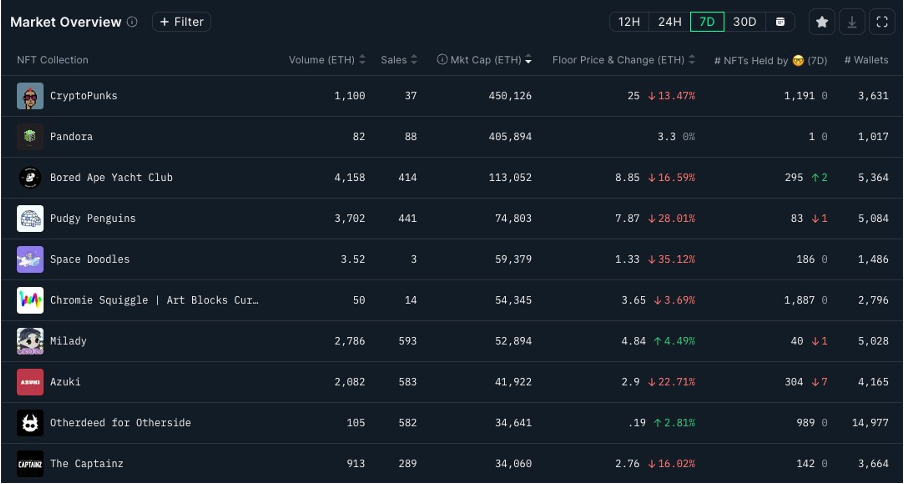This screenshot has width=904, height=484.
Task: Sort by Mkt Cap (ETH) header
Action: [484, 60]
